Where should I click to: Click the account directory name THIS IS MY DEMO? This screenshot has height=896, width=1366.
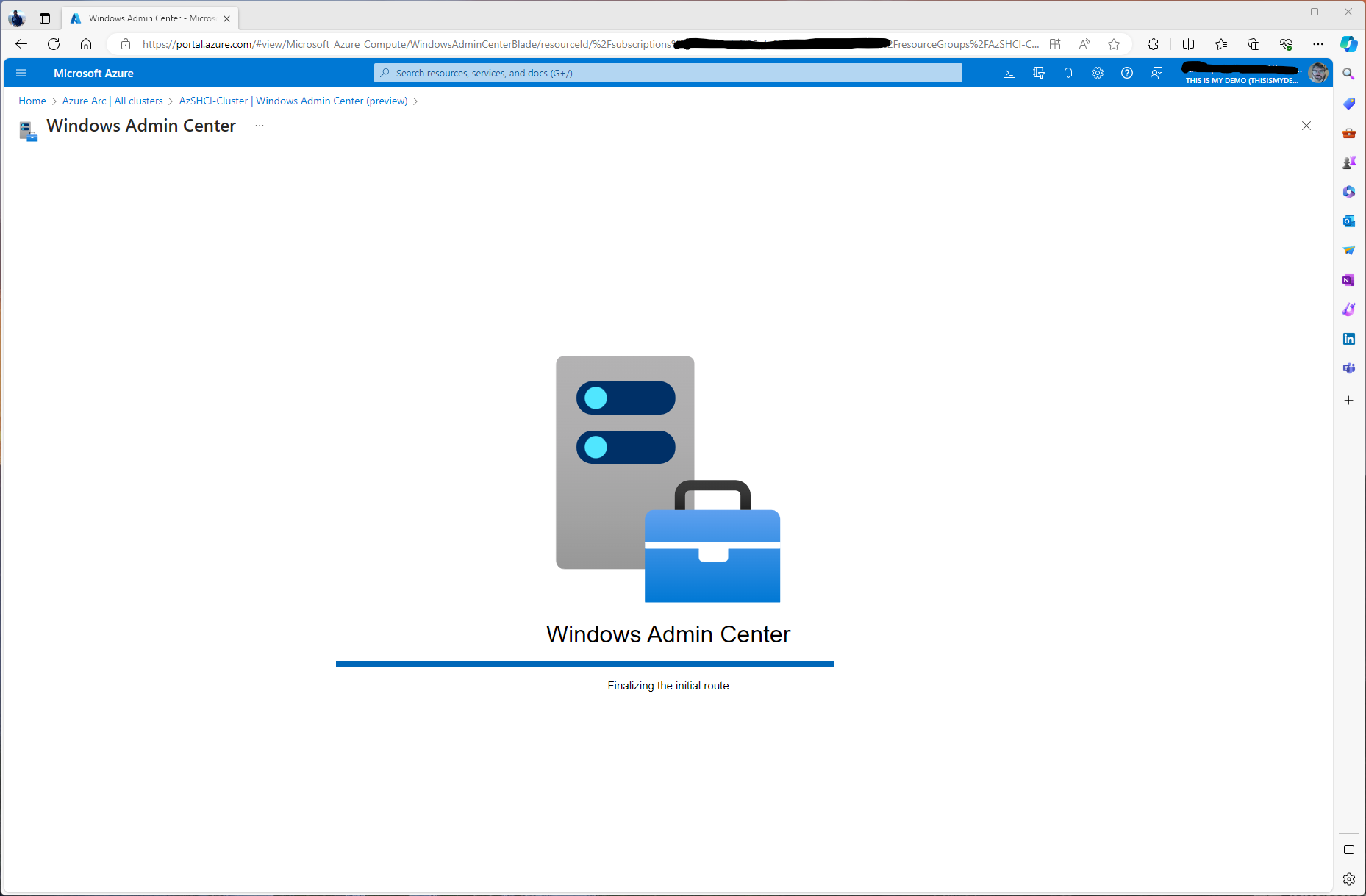(x=1241, y=81)
